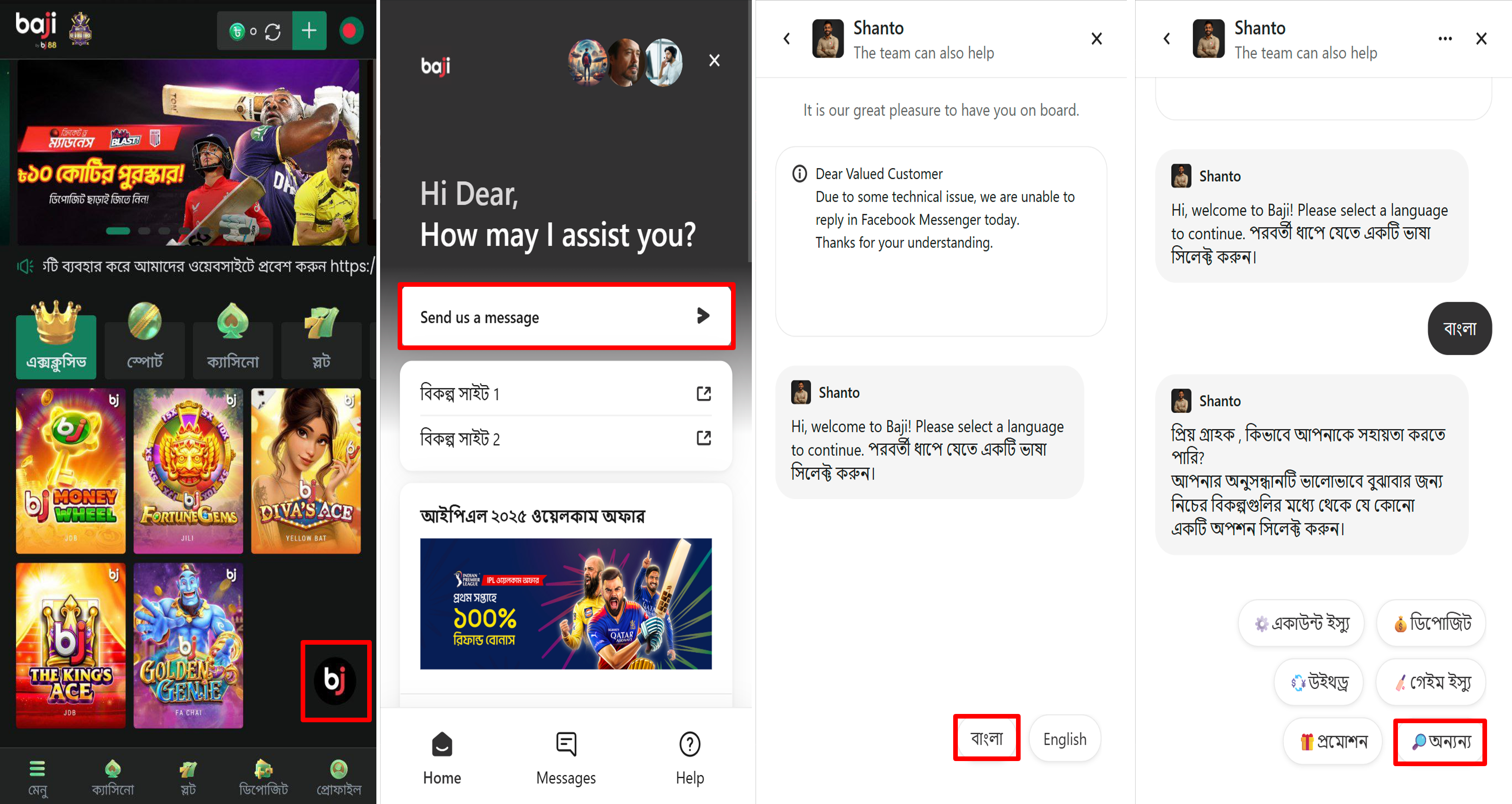Choose the প্রমোশন option

click(1333, 741)
